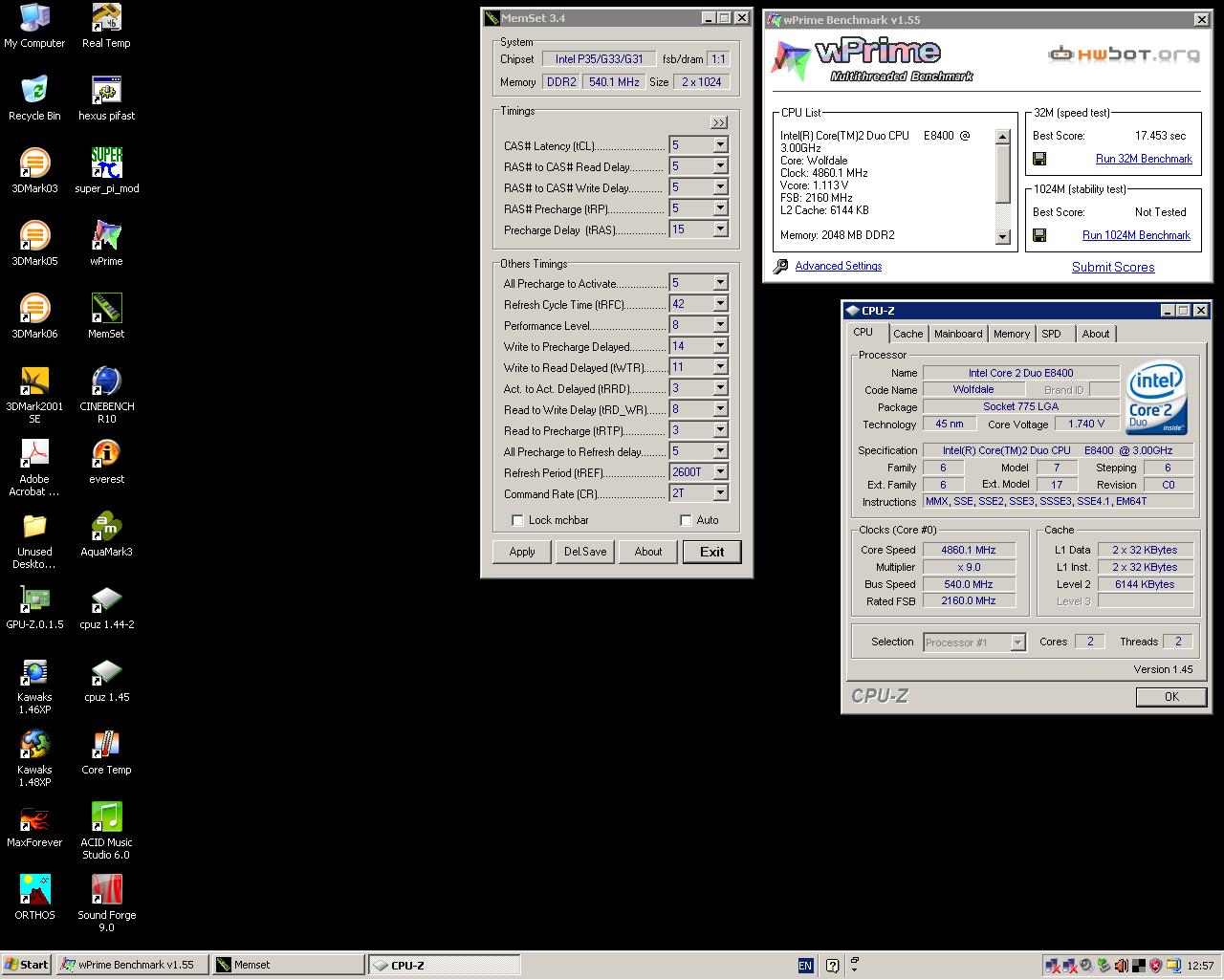Select the 3DMark05 desktop shortcut
This screenshot has height=980, width=1224.
point(34,245)
